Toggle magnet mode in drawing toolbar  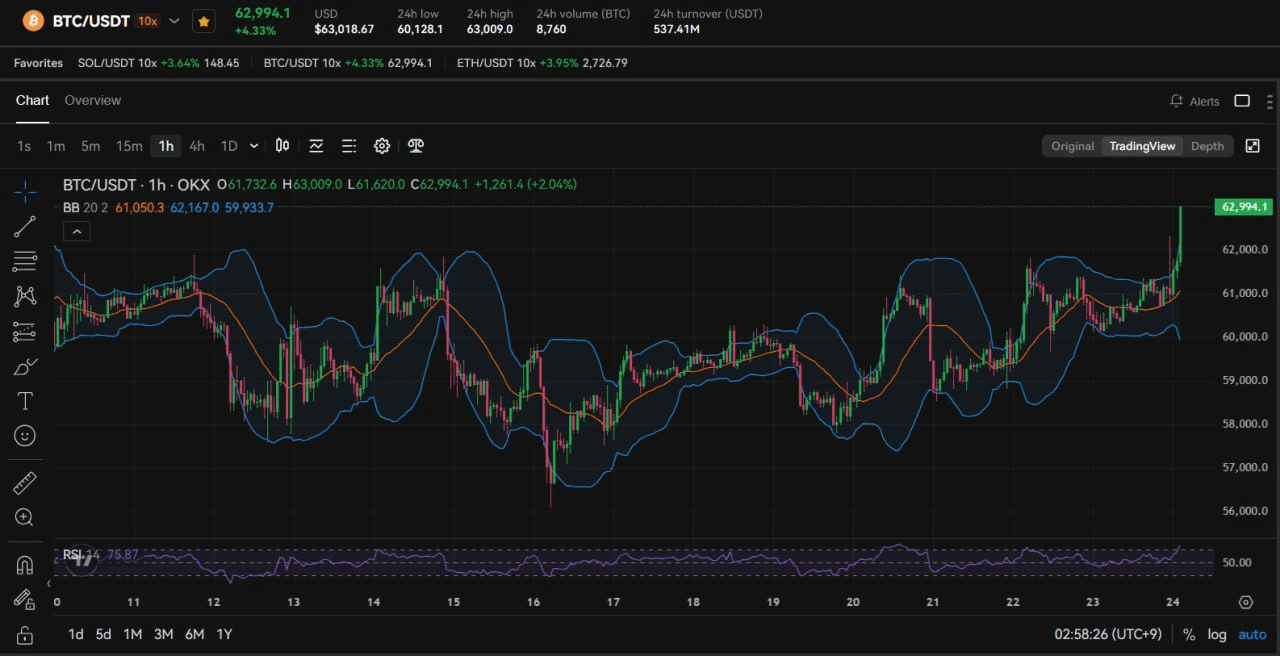tap(26, 565)
